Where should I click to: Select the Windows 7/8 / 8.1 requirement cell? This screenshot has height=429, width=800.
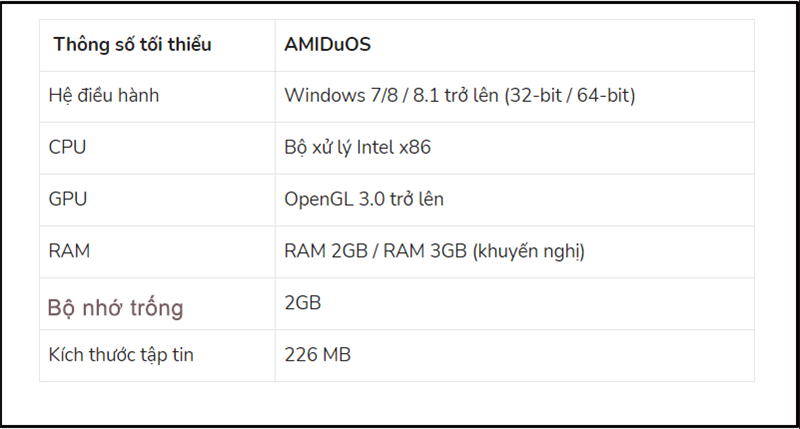click(460, 96)
